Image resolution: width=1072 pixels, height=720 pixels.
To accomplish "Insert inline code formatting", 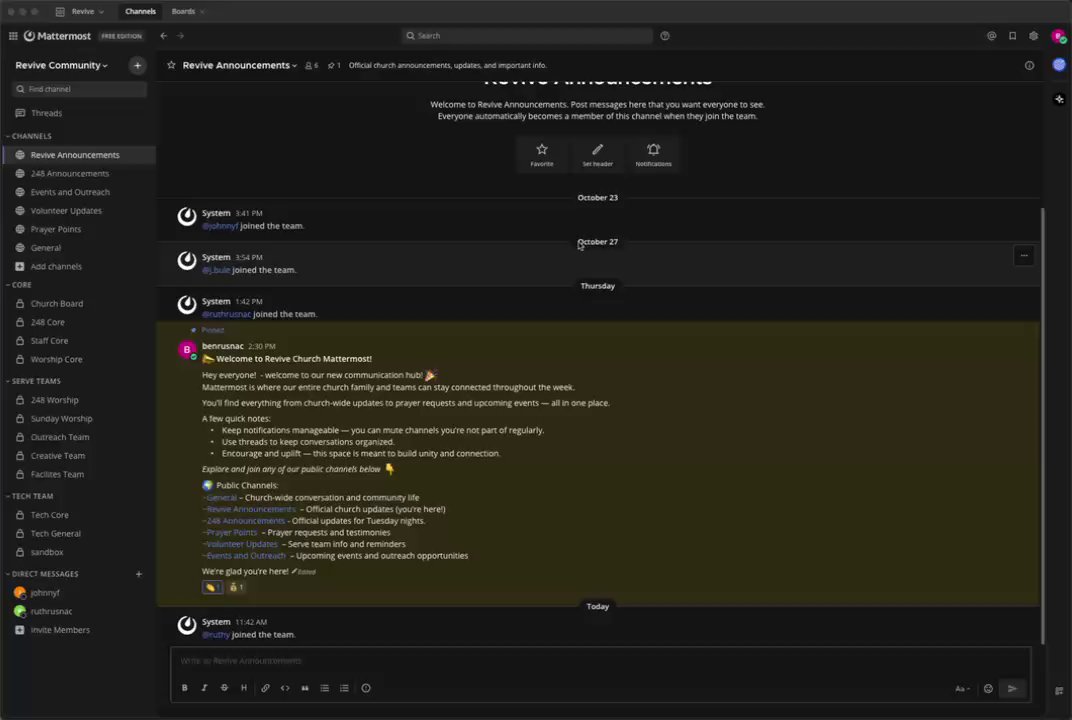I will [x=285, y=688].
